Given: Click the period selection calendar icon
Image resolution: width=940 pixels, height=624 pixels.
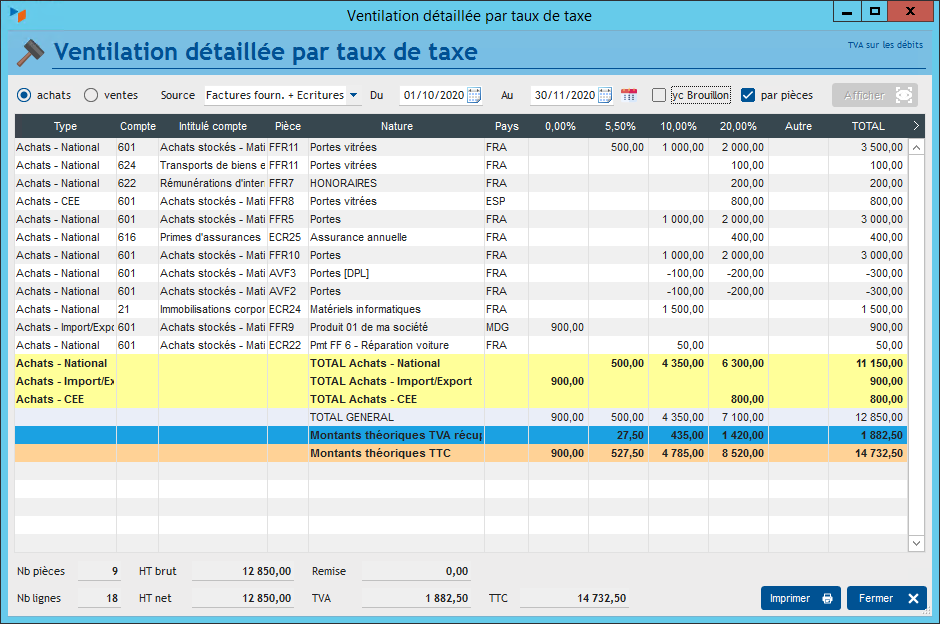Looking at the screenshot, I should 629,95.
